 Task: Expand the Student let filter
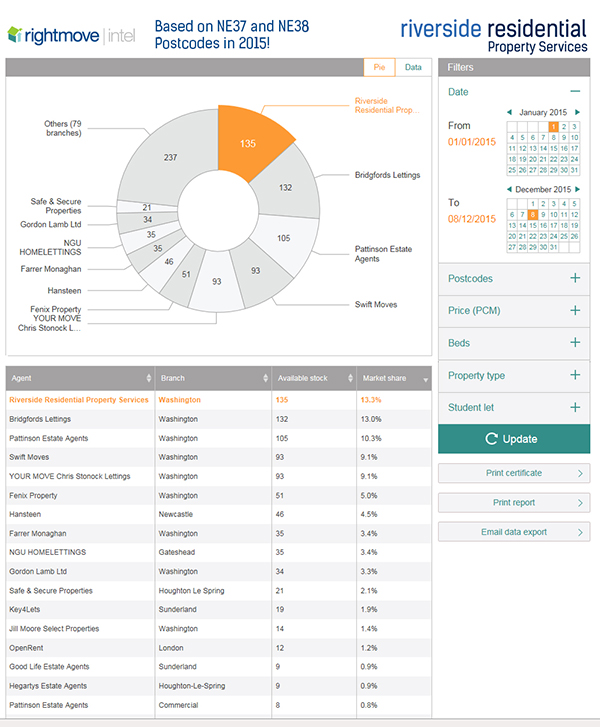575,407
